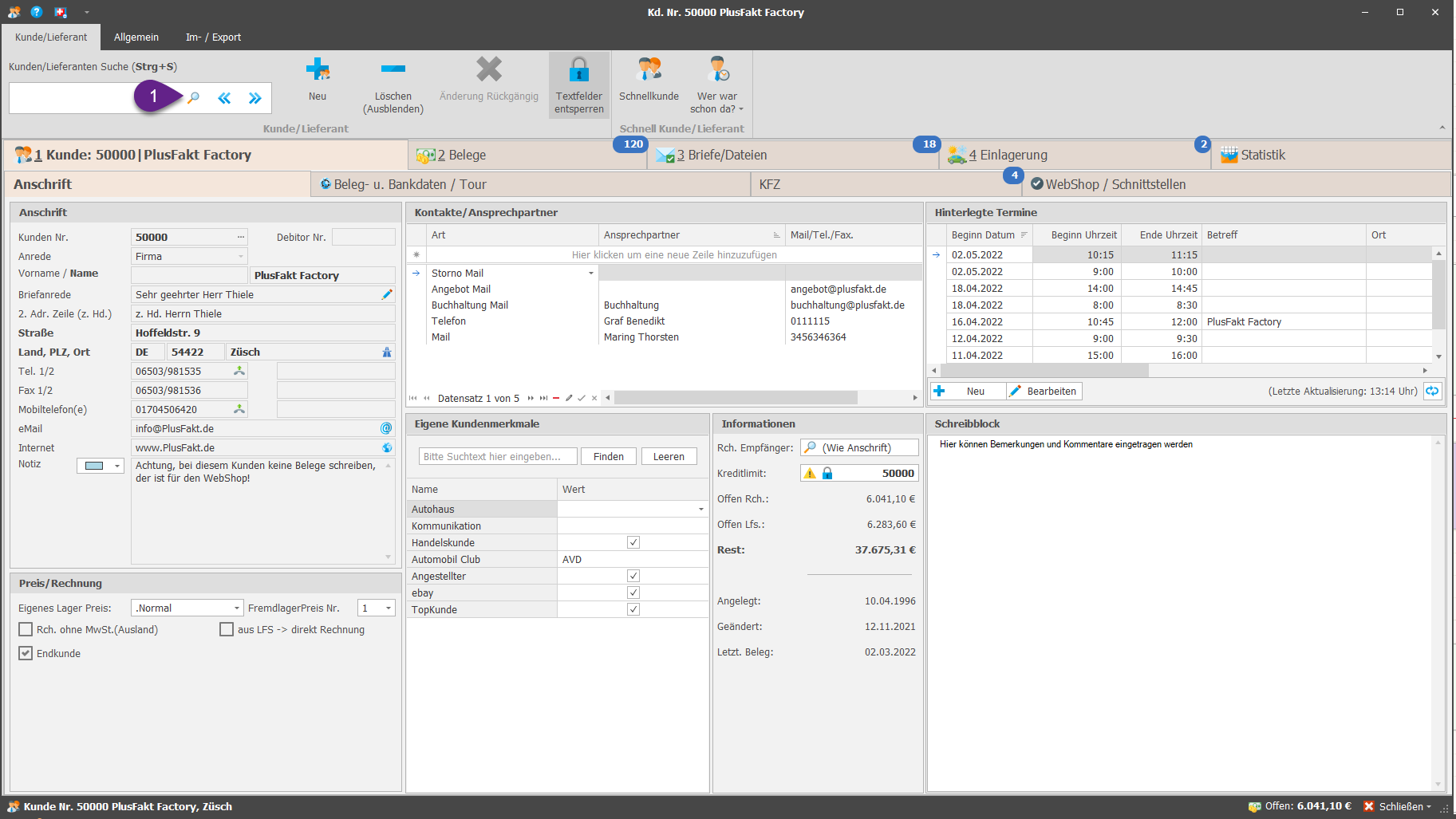
Task: Send email via the @ icon
Action: (387, 428)
